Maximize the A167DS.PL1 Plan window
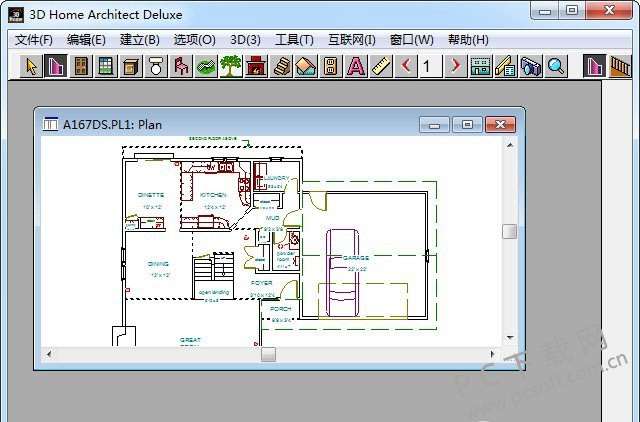Image resolution: width=640 pixels, height=422 pixels. (x=467, y=124)
